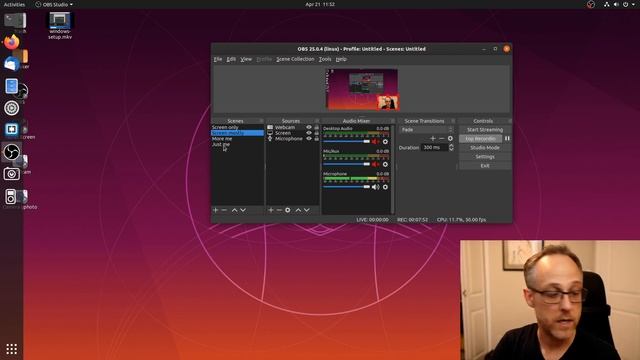
Task: Open the Show Applications grid
Action: click(11, 349)
